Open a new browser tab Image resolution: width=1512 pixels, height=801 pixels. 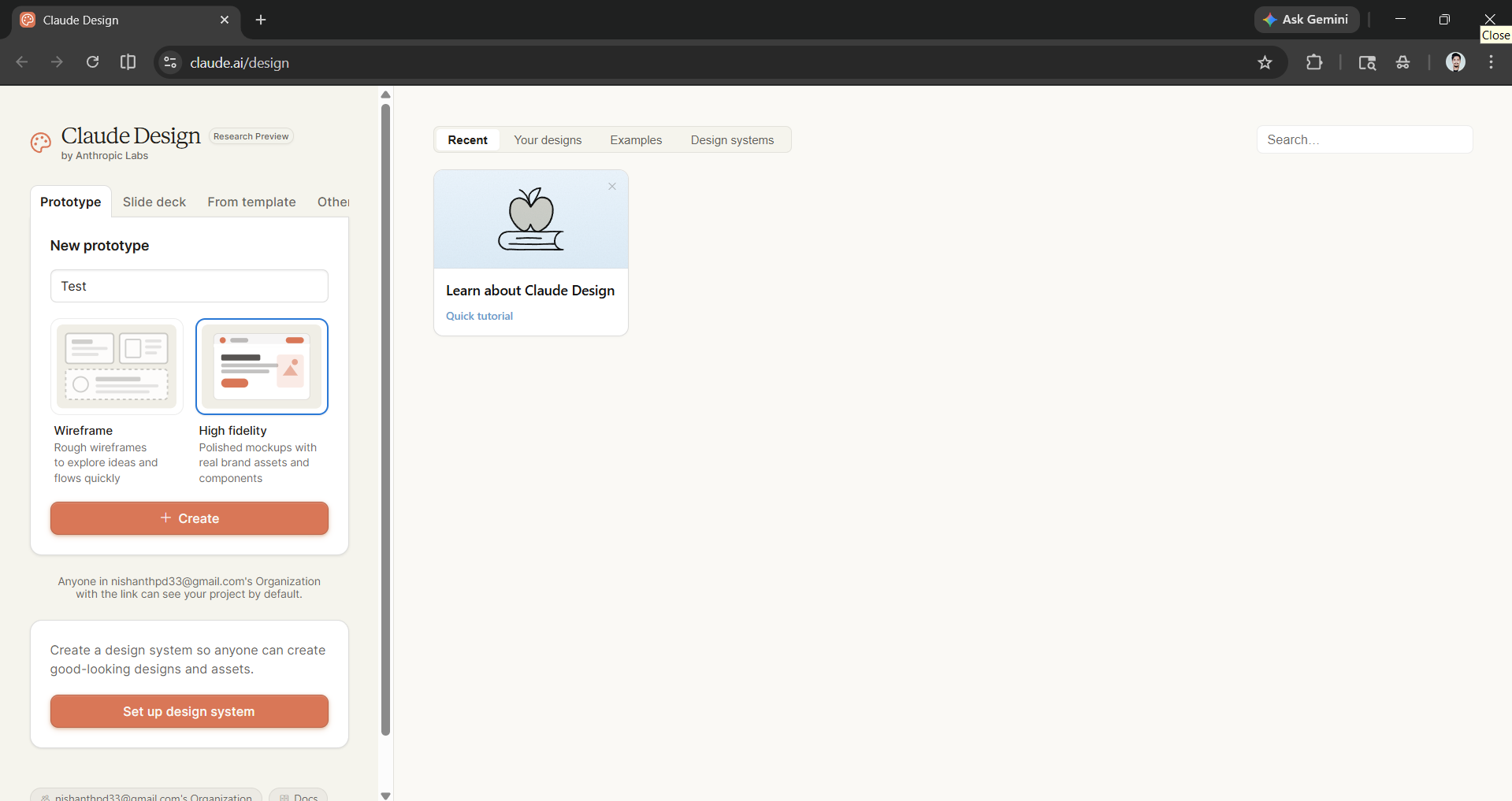(x=261, y=20)
